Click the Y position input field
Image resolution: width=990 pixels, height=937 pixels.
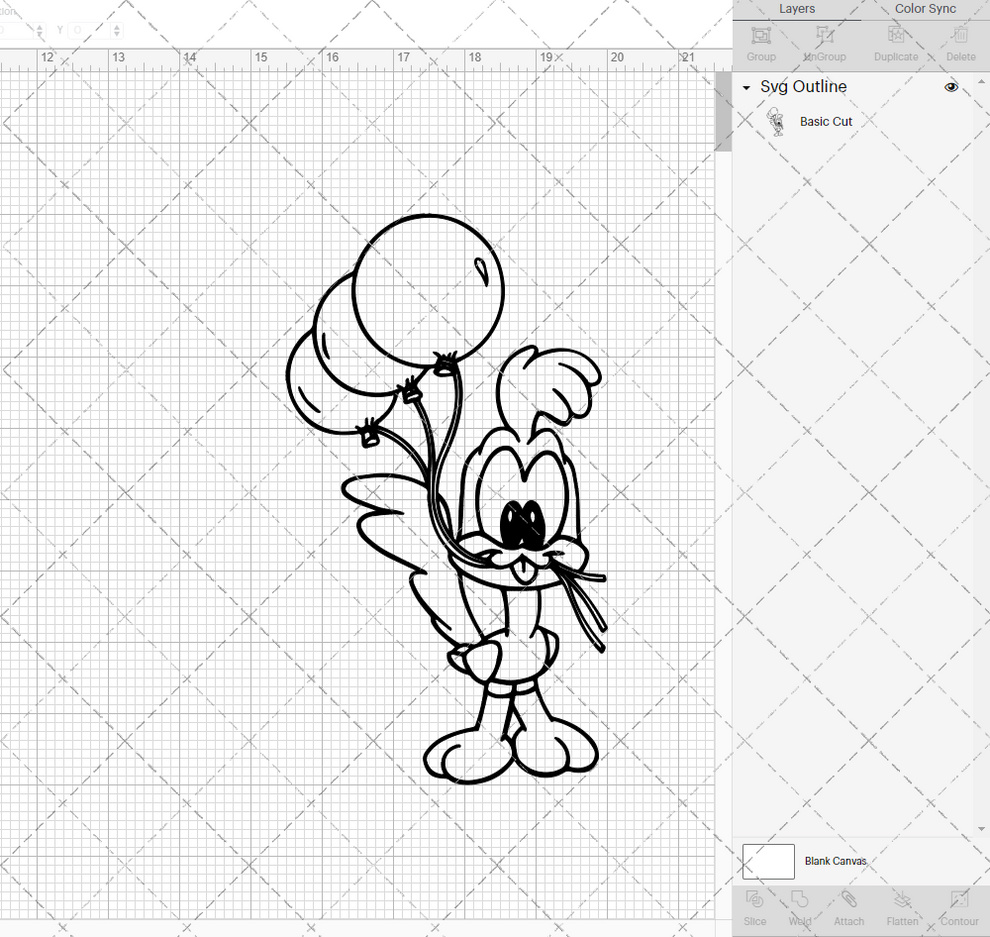point(88,29)
